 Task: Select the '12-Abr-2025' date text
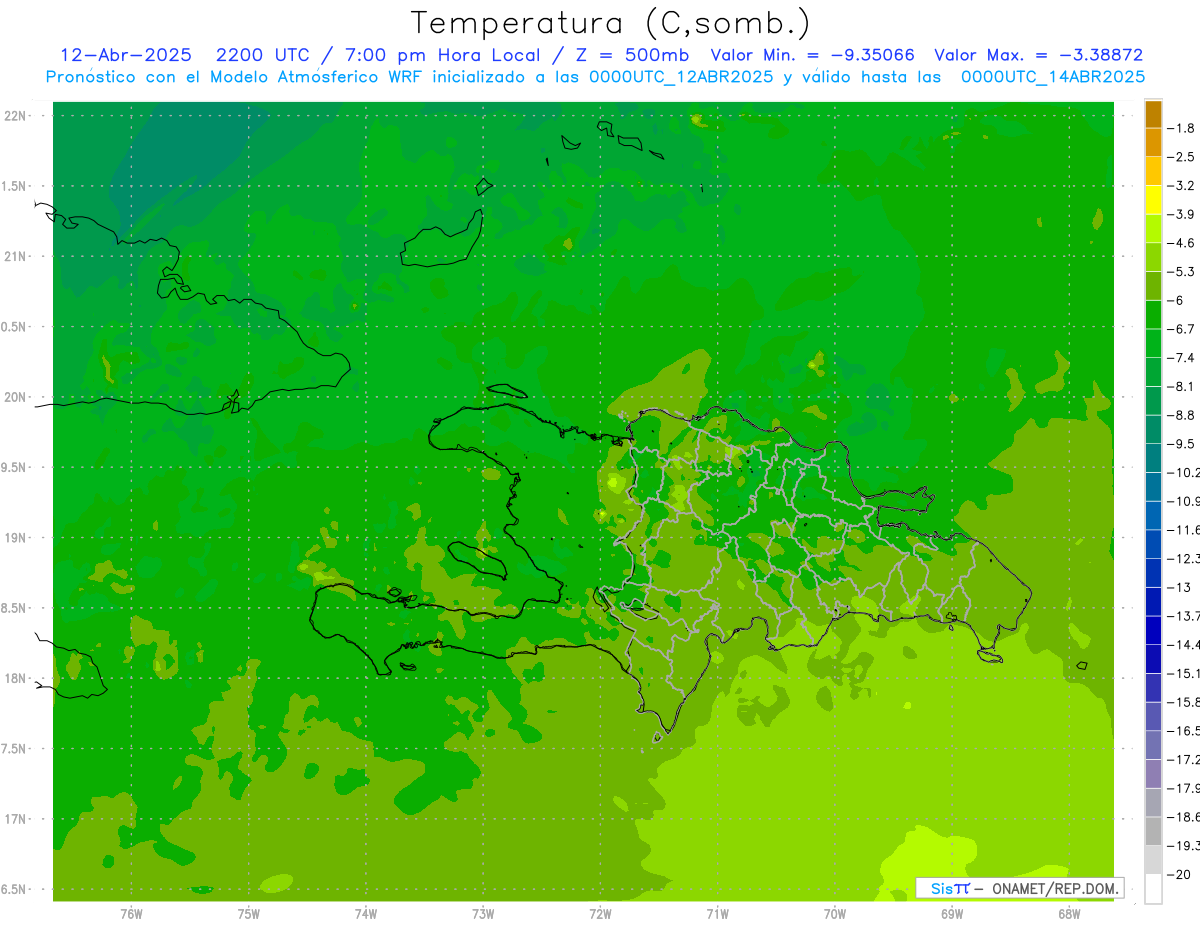point(125,55)
